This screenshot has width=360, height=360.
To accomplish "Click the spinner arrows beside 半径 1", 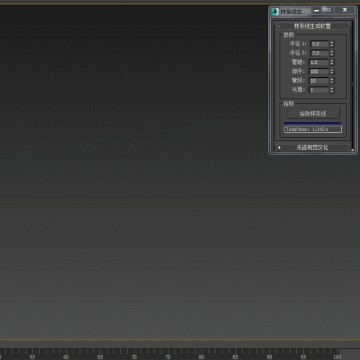I will 332,44.
